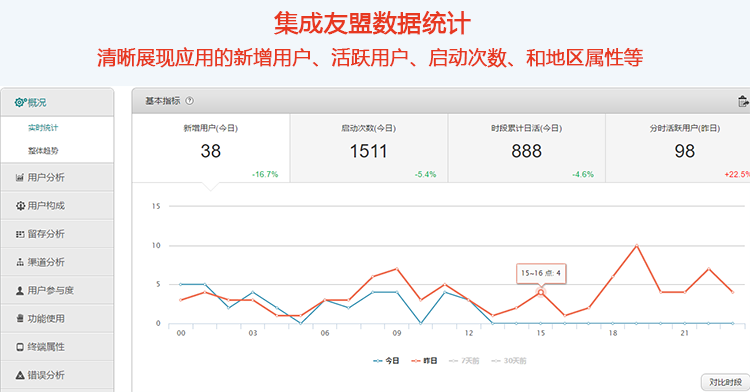750x392 pixels.
Task: Click the 1511 launches value
Action: (x=368, y=151)
